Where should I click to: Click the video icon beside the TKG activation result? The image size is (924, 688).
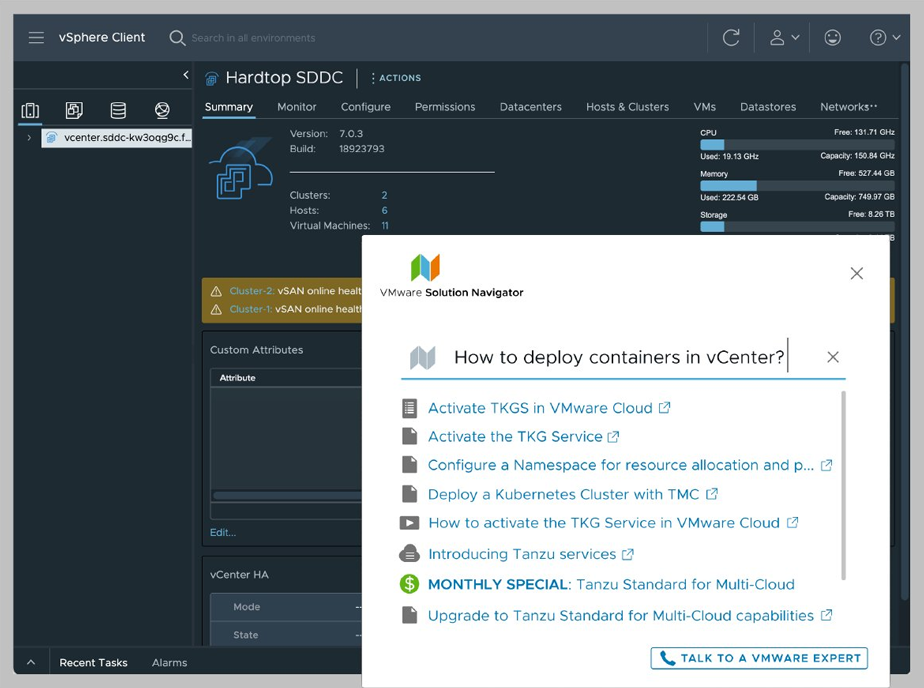410,522
